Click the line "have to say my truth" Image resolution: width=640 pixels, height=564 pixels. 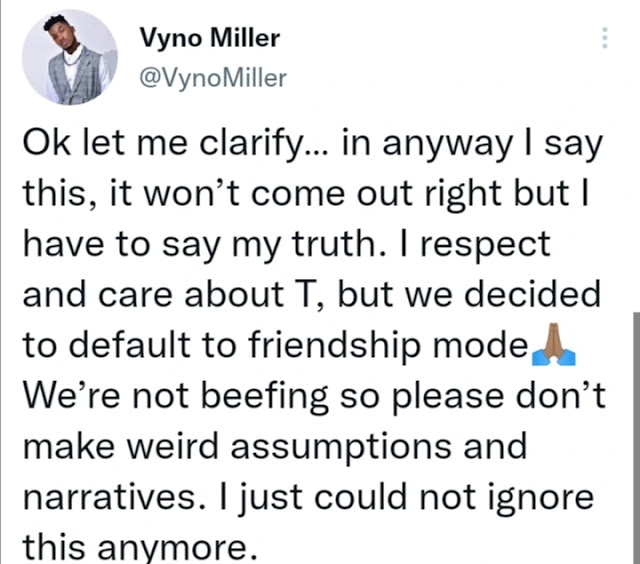(287, 244)
